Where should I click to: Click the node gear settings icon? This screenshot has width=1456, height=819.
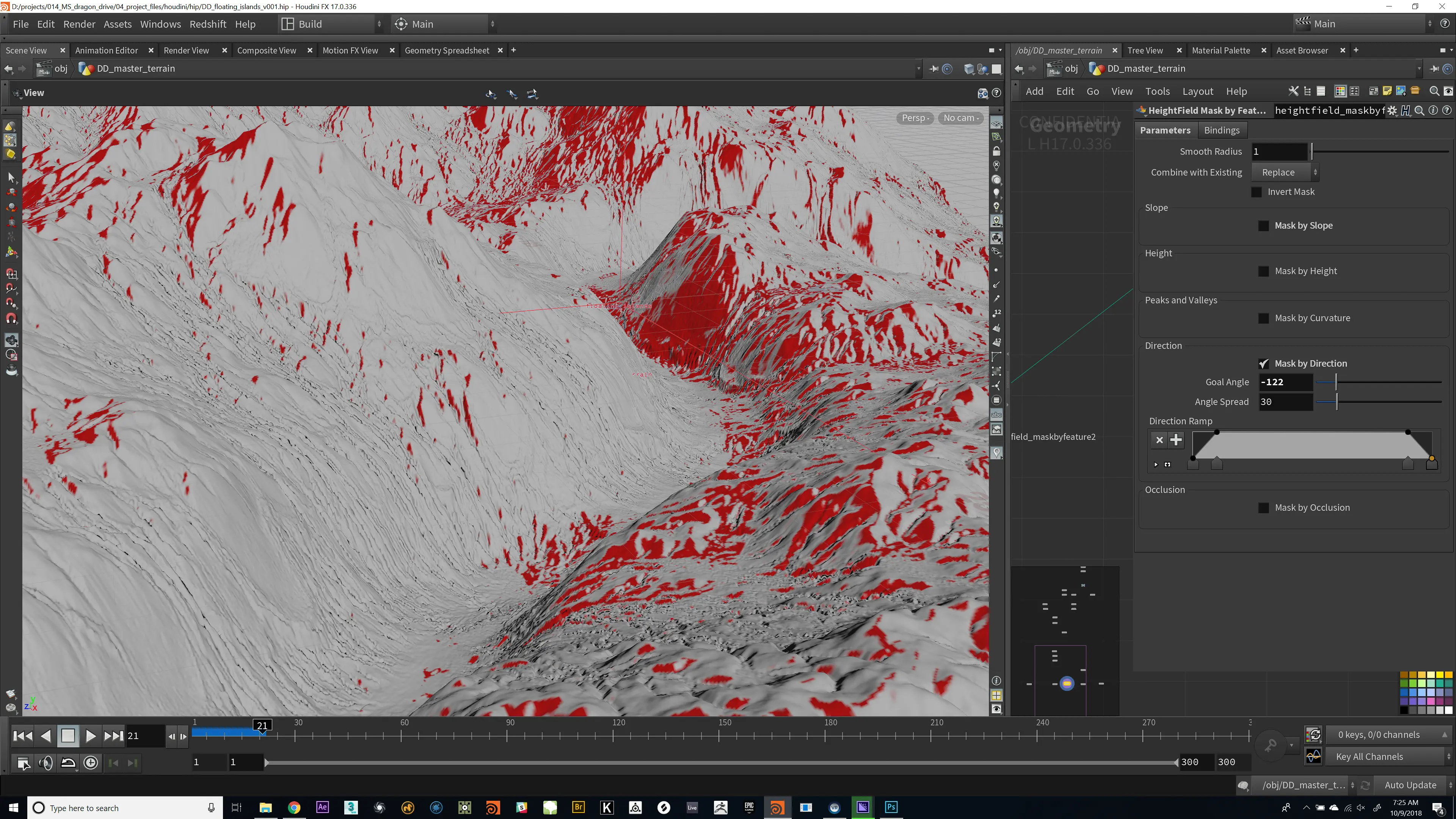pyautogui.click(x=1392, y=111)
